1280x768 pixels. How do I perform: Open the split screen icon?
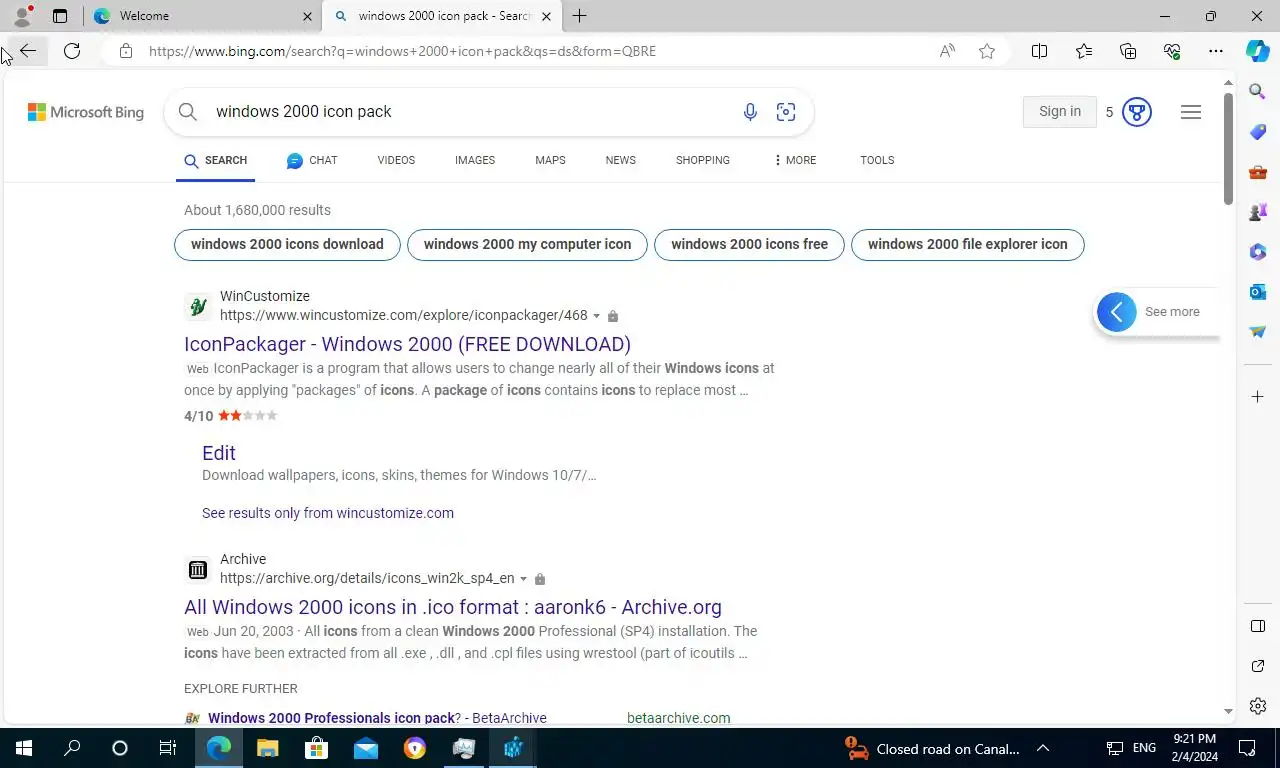1039,51
